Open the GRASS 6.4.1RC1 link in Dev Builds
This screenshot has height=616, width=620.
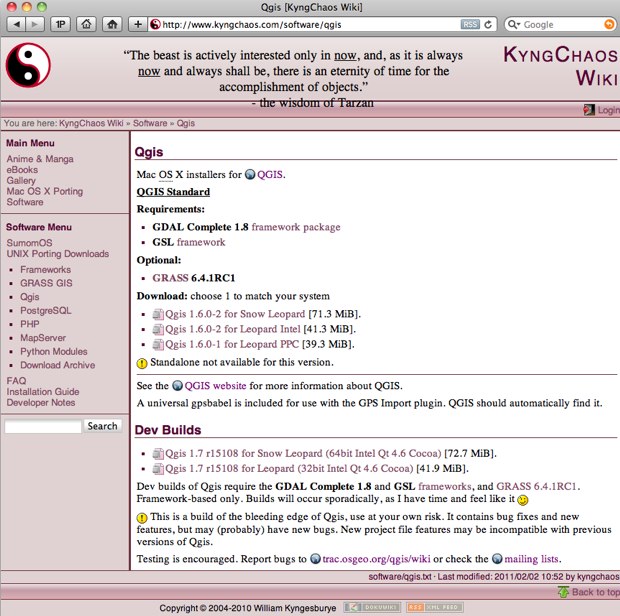(537, 486)
